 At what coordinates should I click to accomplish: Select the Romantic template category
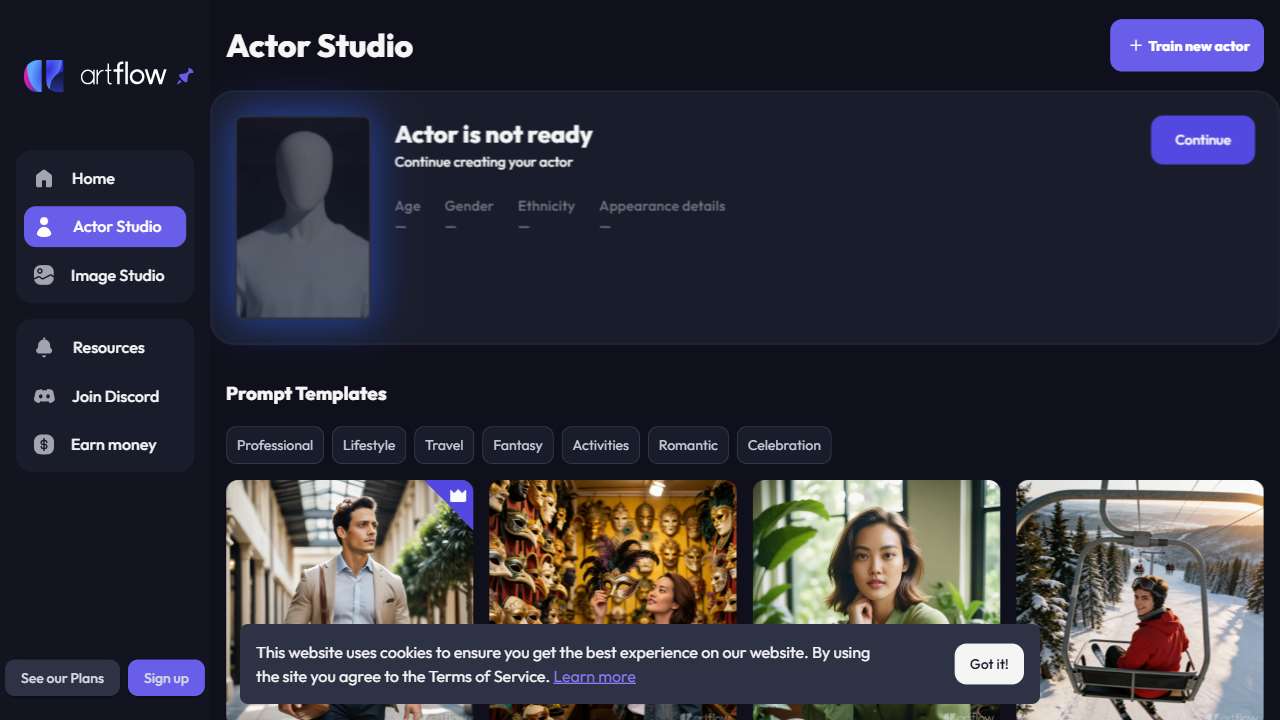click(688, 445)
